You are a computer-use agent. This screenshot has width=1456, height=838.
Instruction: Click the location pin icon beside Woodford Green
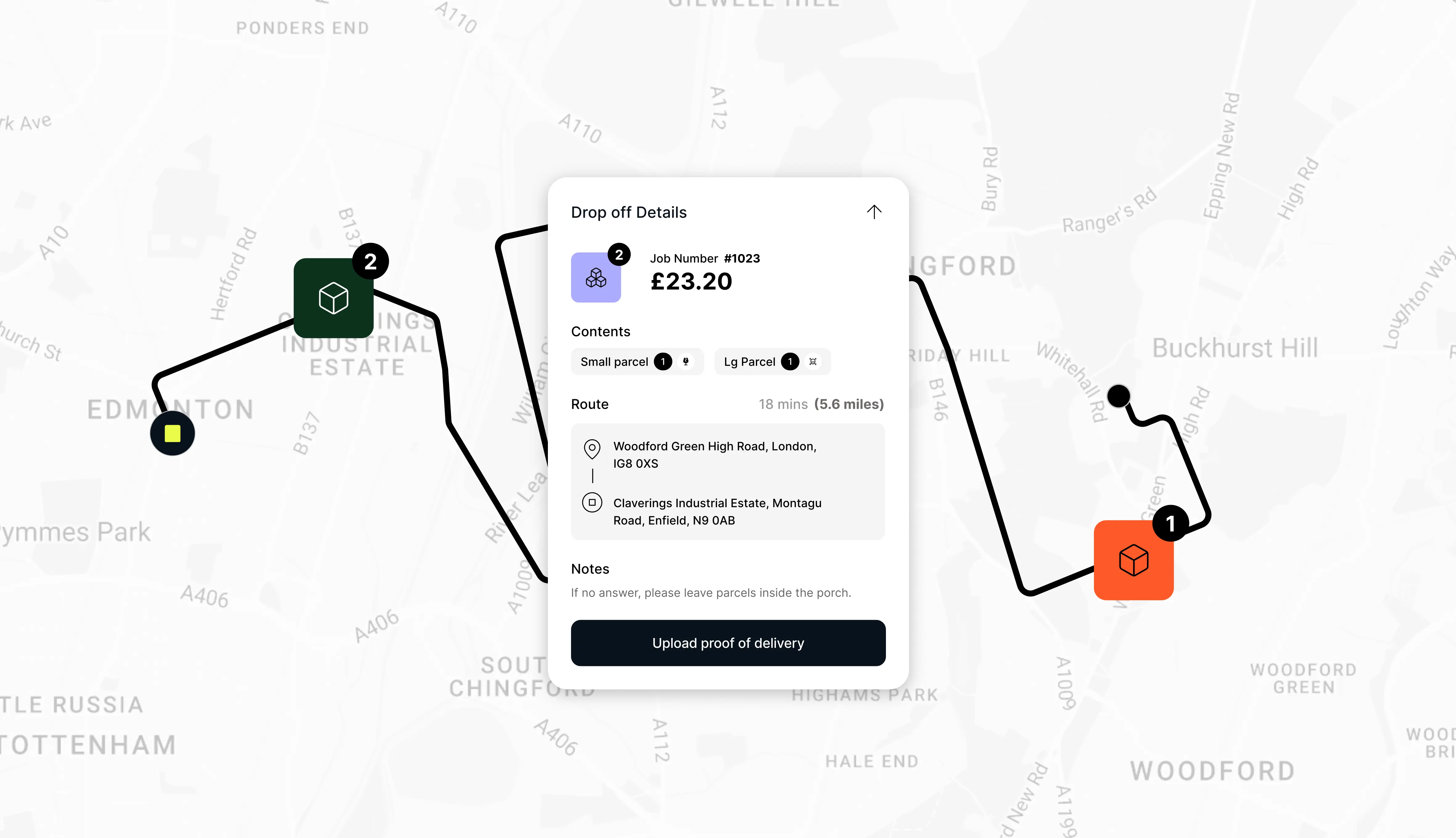pos(592,448)
